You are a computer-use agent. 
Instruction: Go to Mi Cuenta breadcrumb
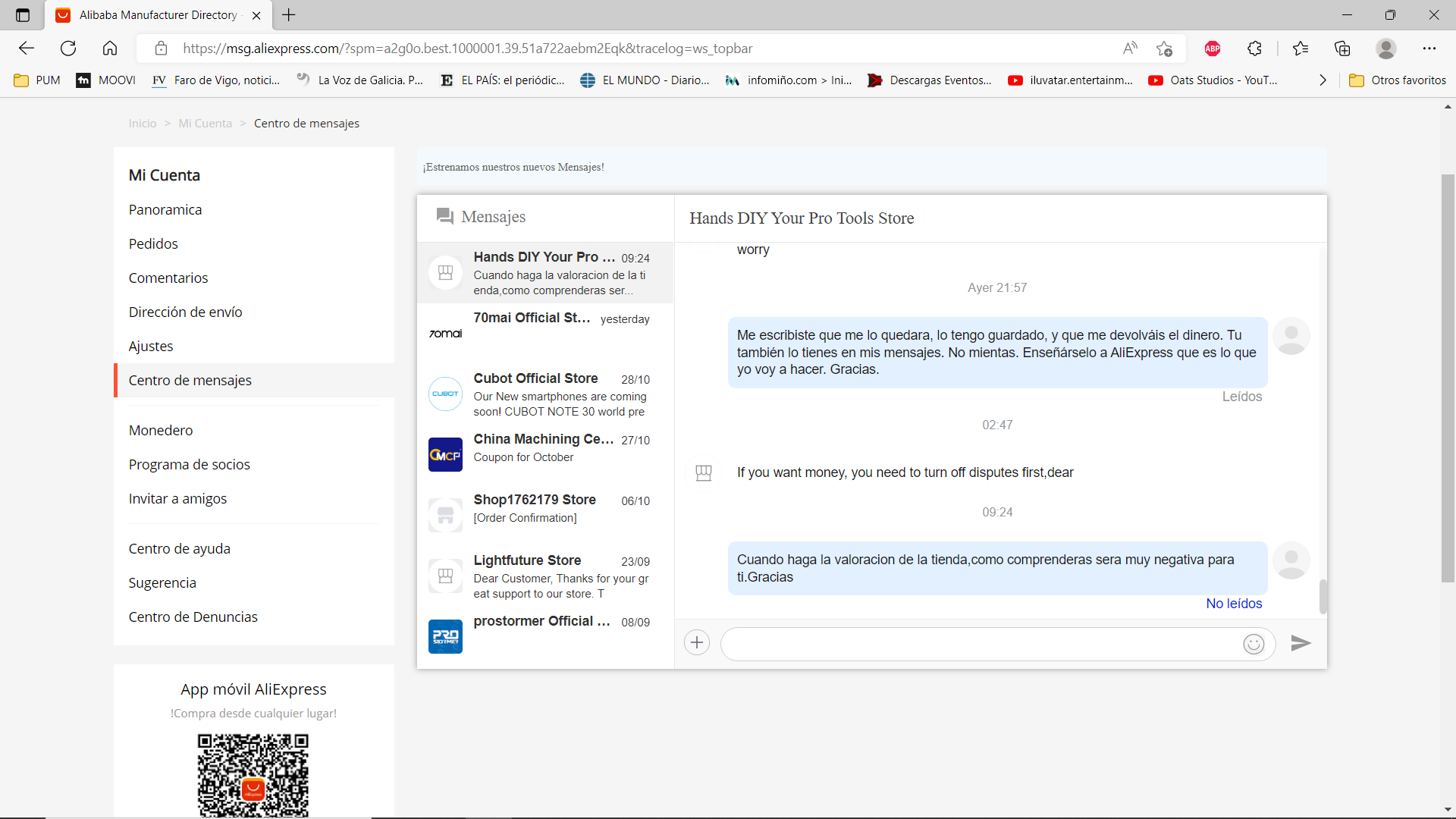click(x=206, y=124)
